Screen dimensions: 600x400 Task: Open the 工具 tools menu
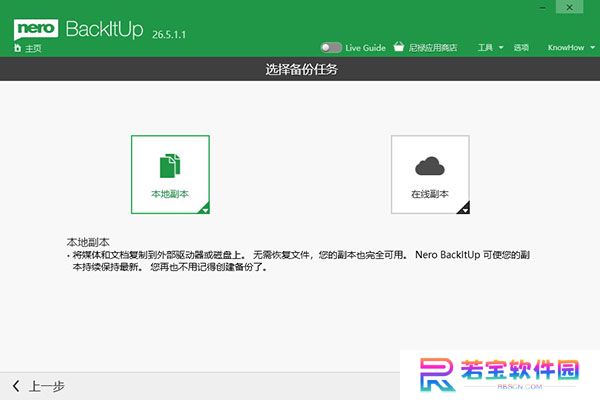coord(485,48)
